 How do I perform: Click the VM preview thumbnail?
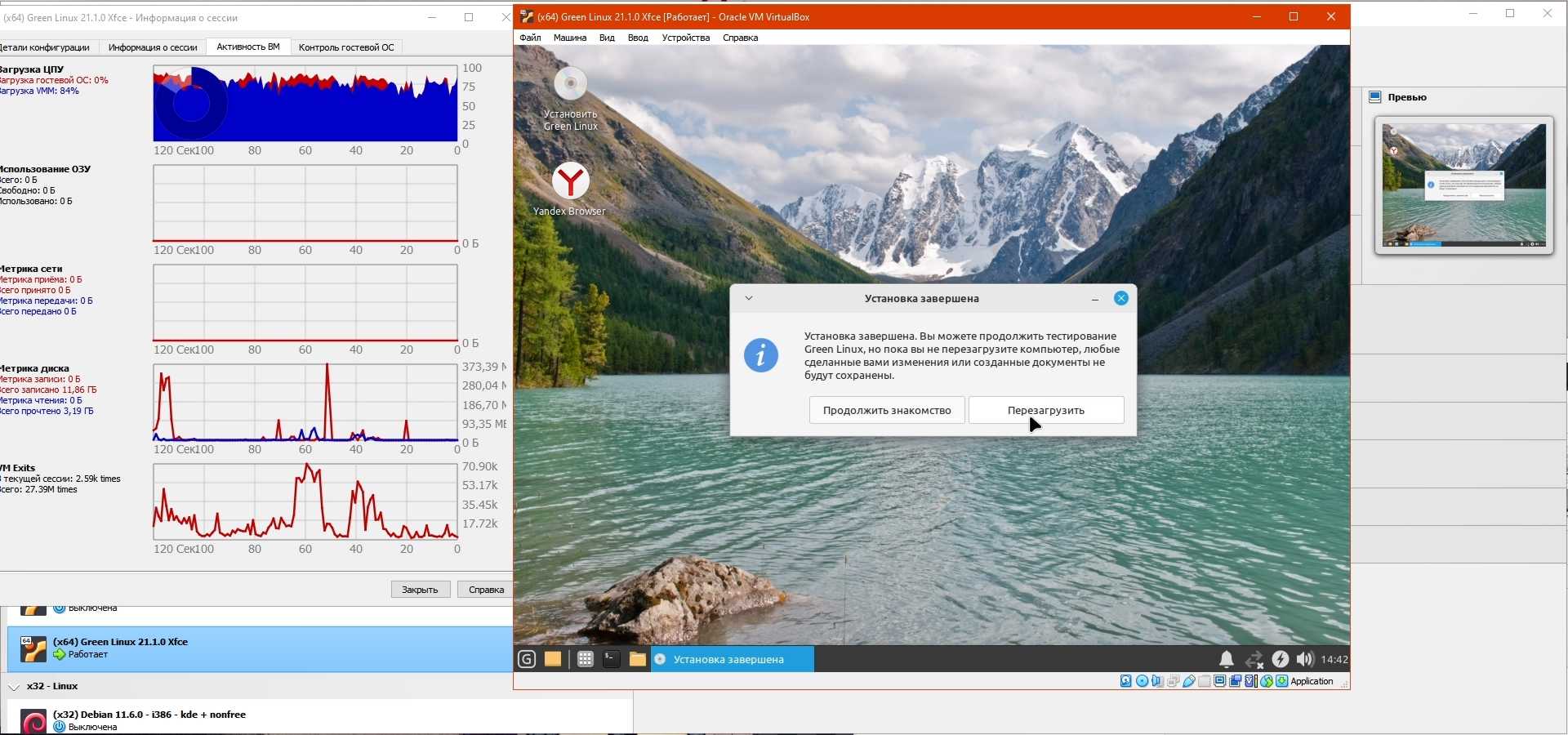click(x=1463, y=185)
